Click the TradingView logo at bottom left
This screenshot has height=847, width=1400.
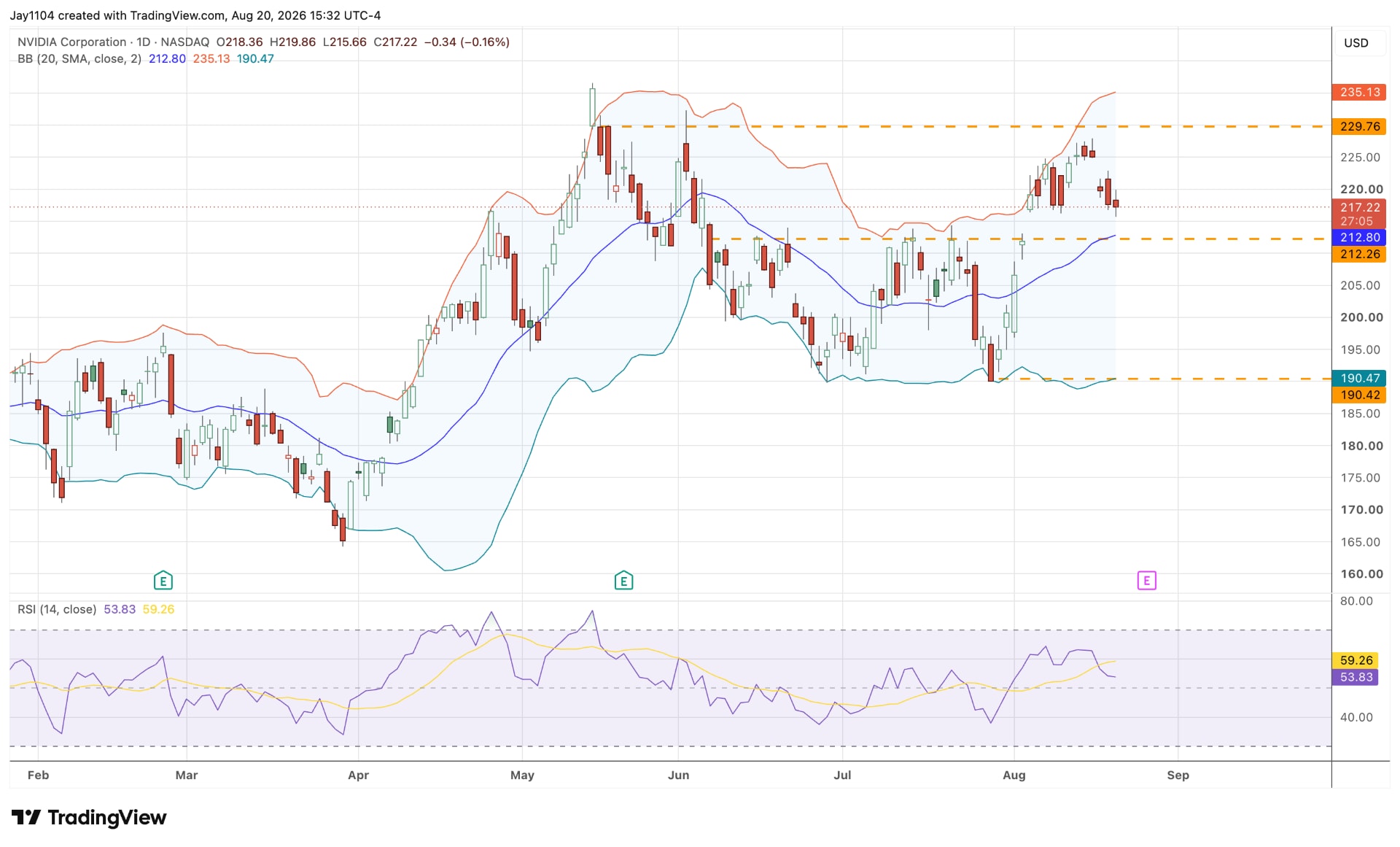coord(89,817)
